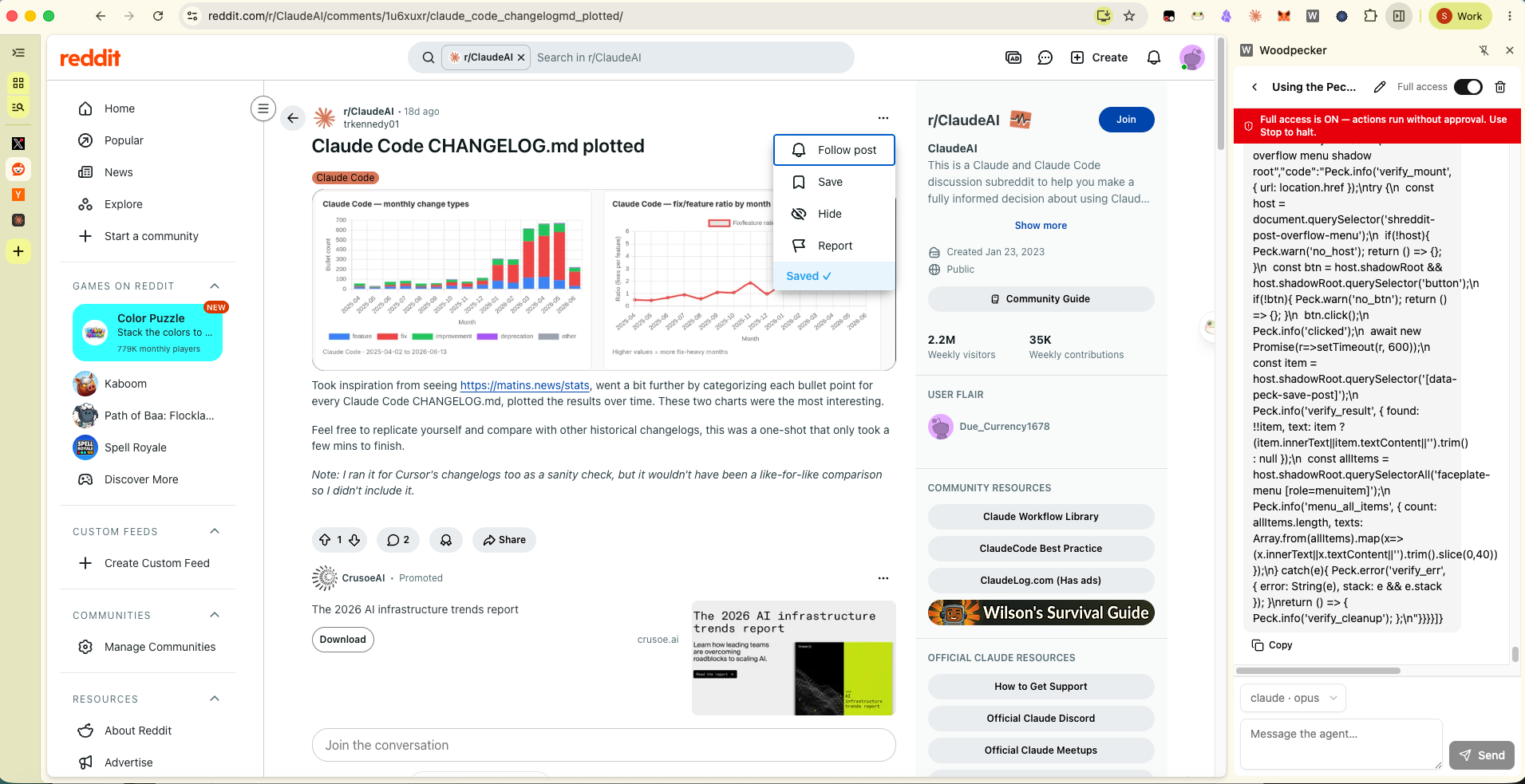The image size is (1525, 784).
Task: Open Claude Workflow Library resource
Action: (x=1041, y=517)
